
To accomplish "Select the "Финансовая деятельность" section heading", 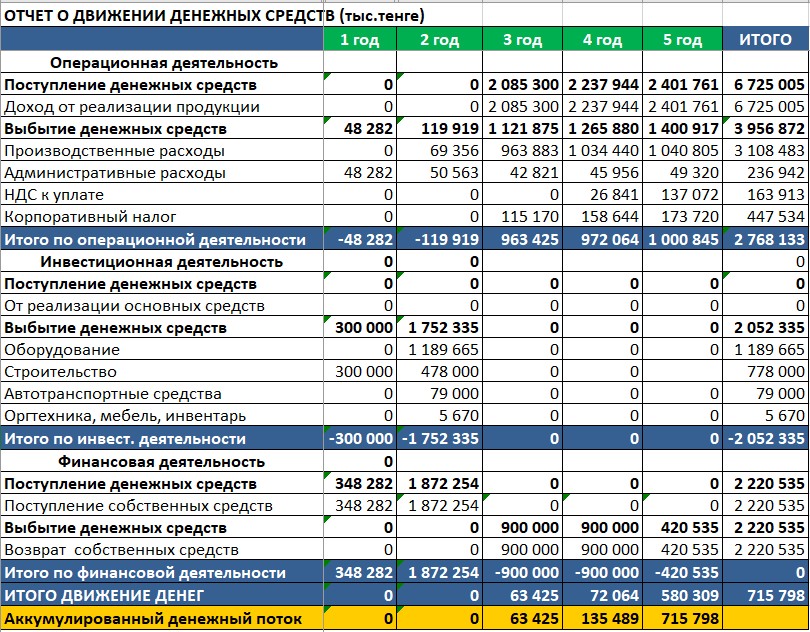I will pyautogui.click(x=162, y=461).
